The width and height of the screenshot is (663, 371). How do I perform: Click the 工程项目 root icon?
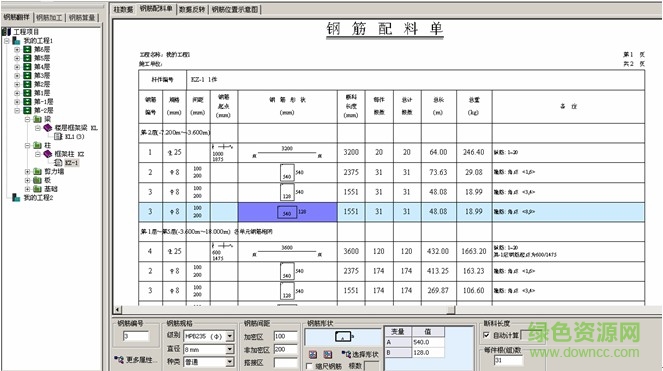point(7,32)
